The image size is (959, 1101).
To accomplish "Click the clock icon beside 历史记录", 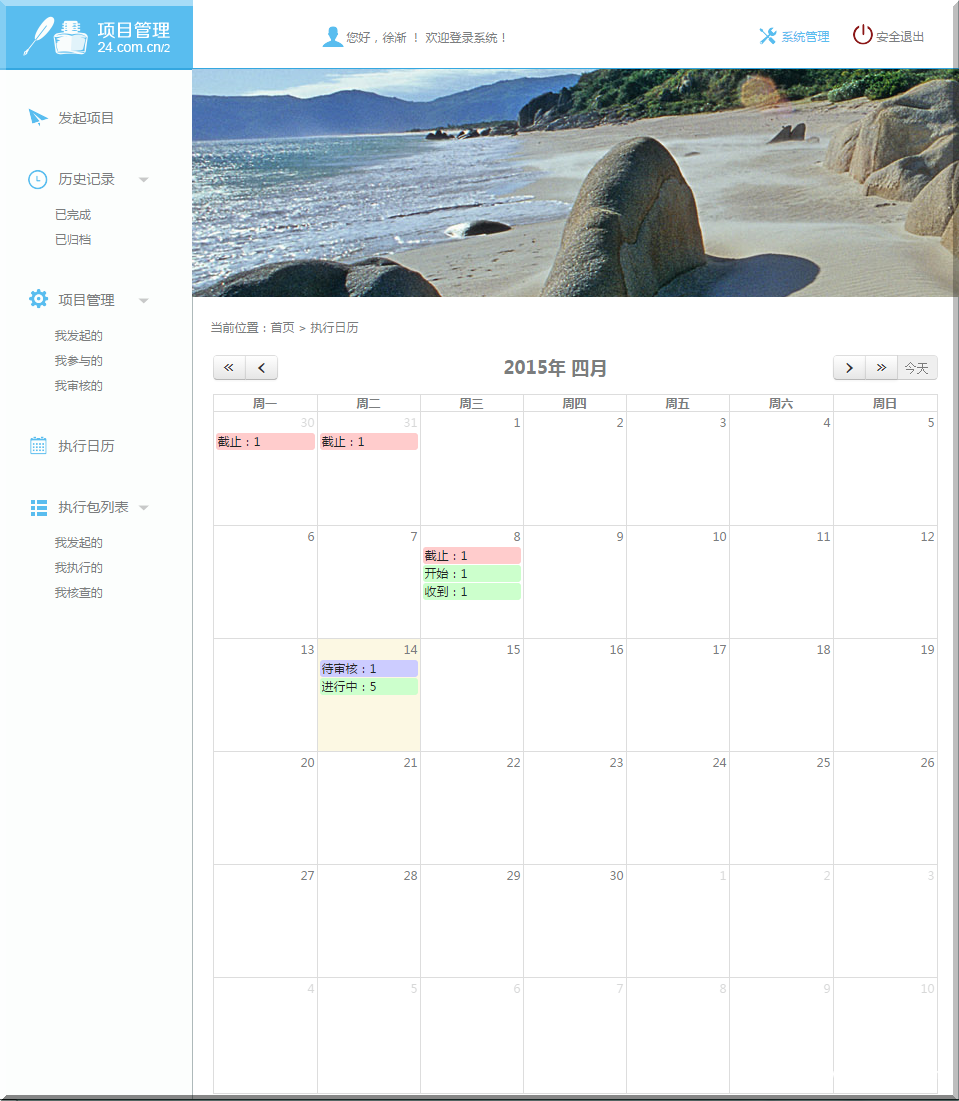I will (x=37, y=179).
